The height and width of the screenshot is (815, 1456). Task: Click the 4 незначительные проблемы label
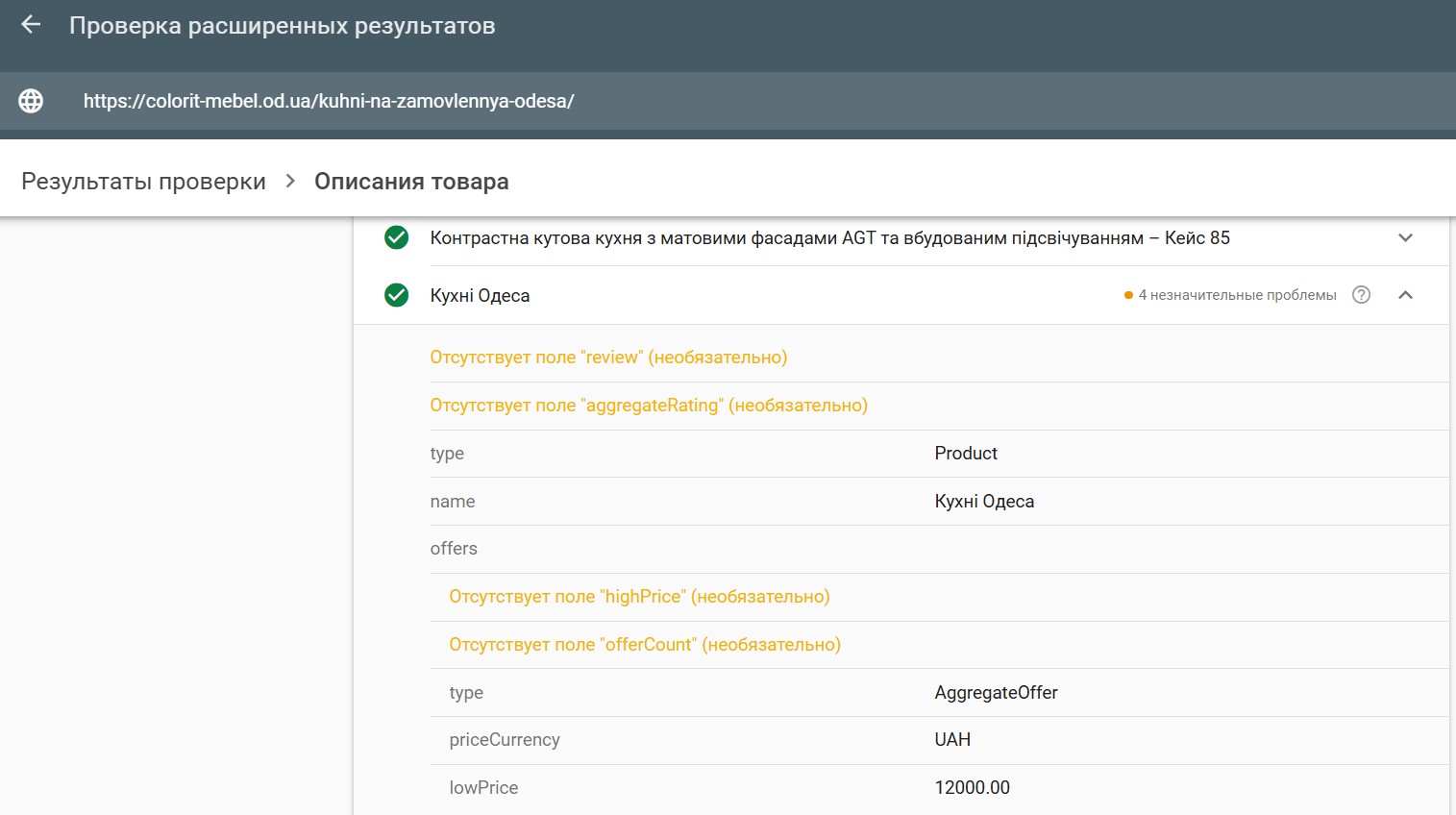click(x=1237, y=295)
